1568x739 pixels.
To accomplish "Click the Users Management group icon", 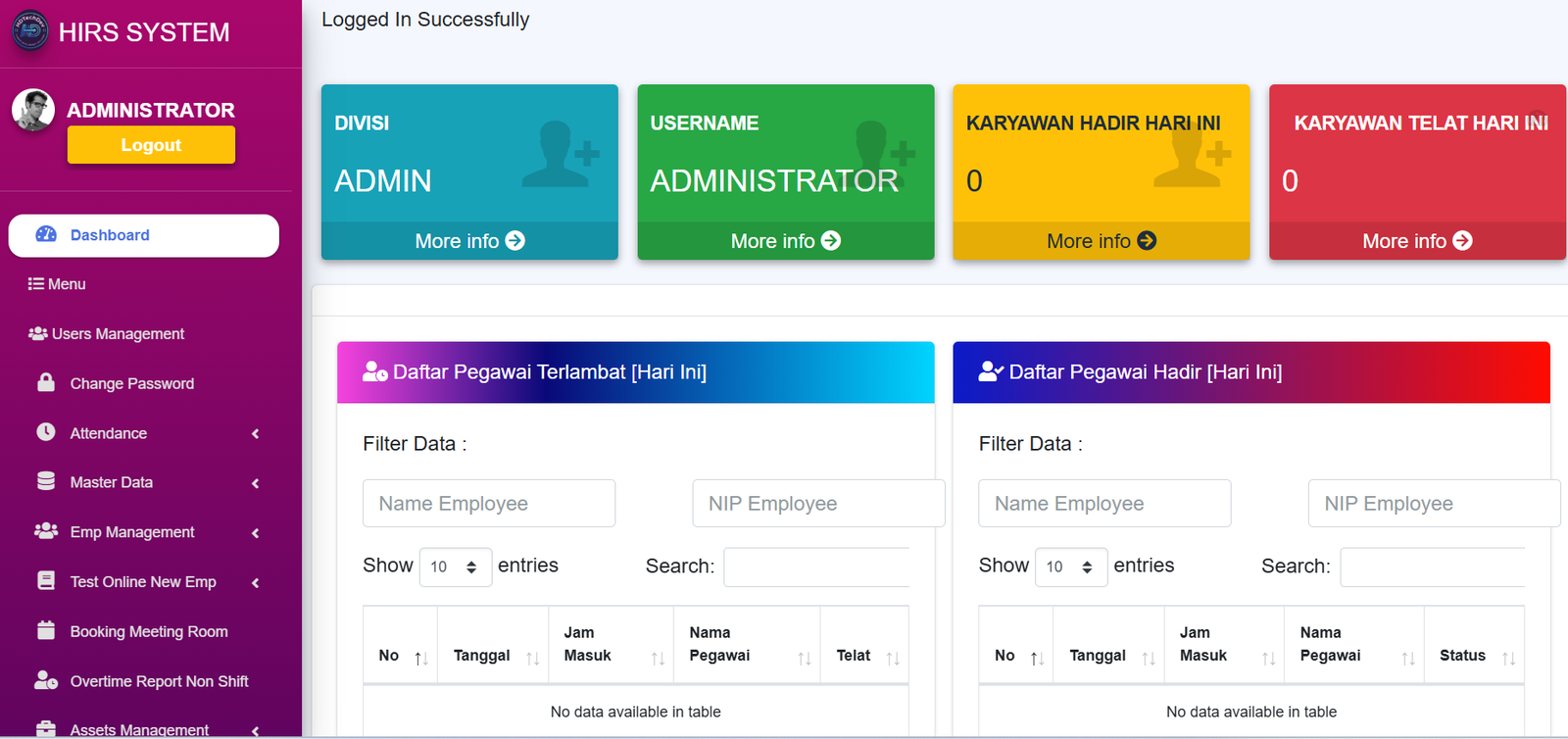I will [37, 334].
